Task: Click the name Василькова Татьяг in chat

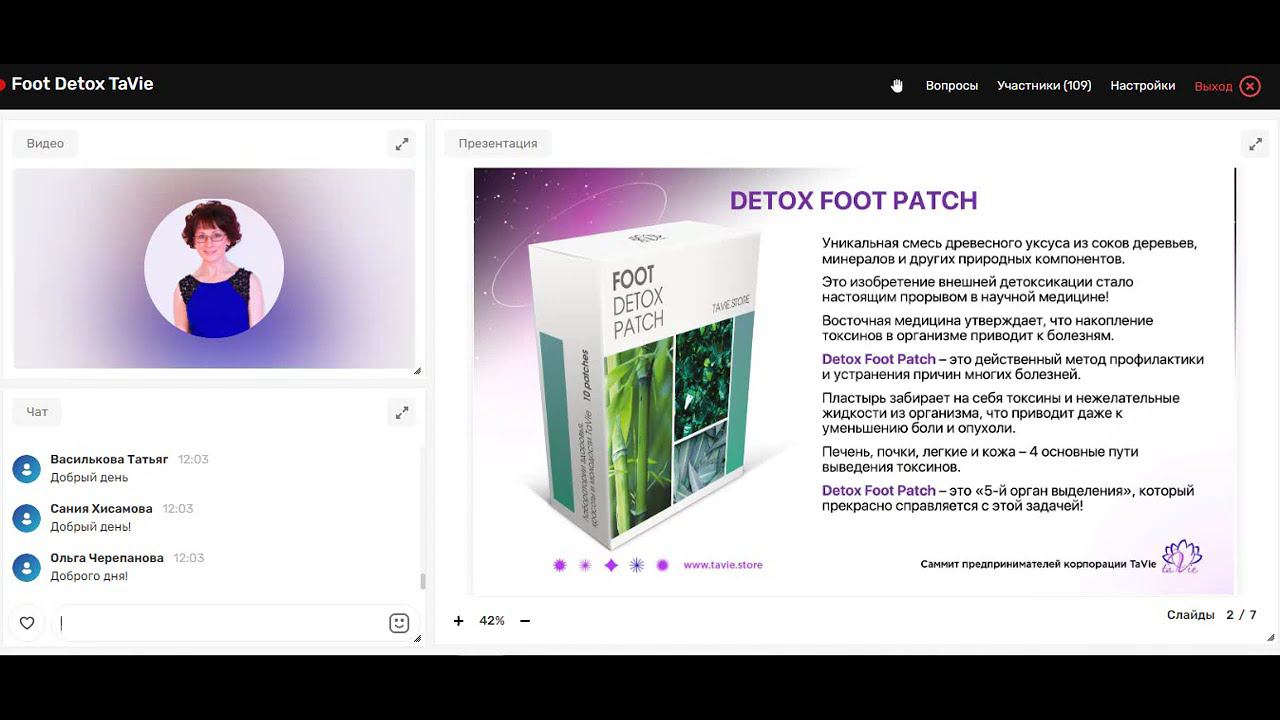Action: point(109,459)
